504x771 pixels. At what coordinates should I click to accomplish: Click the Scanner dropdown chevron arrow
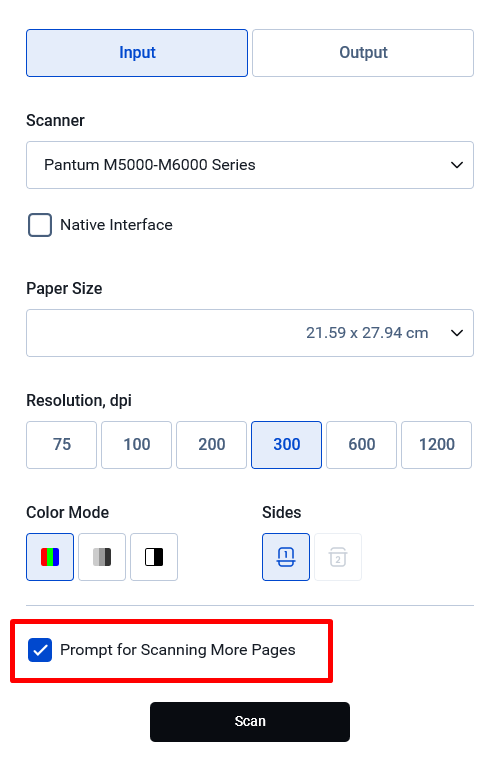[457, 165]
